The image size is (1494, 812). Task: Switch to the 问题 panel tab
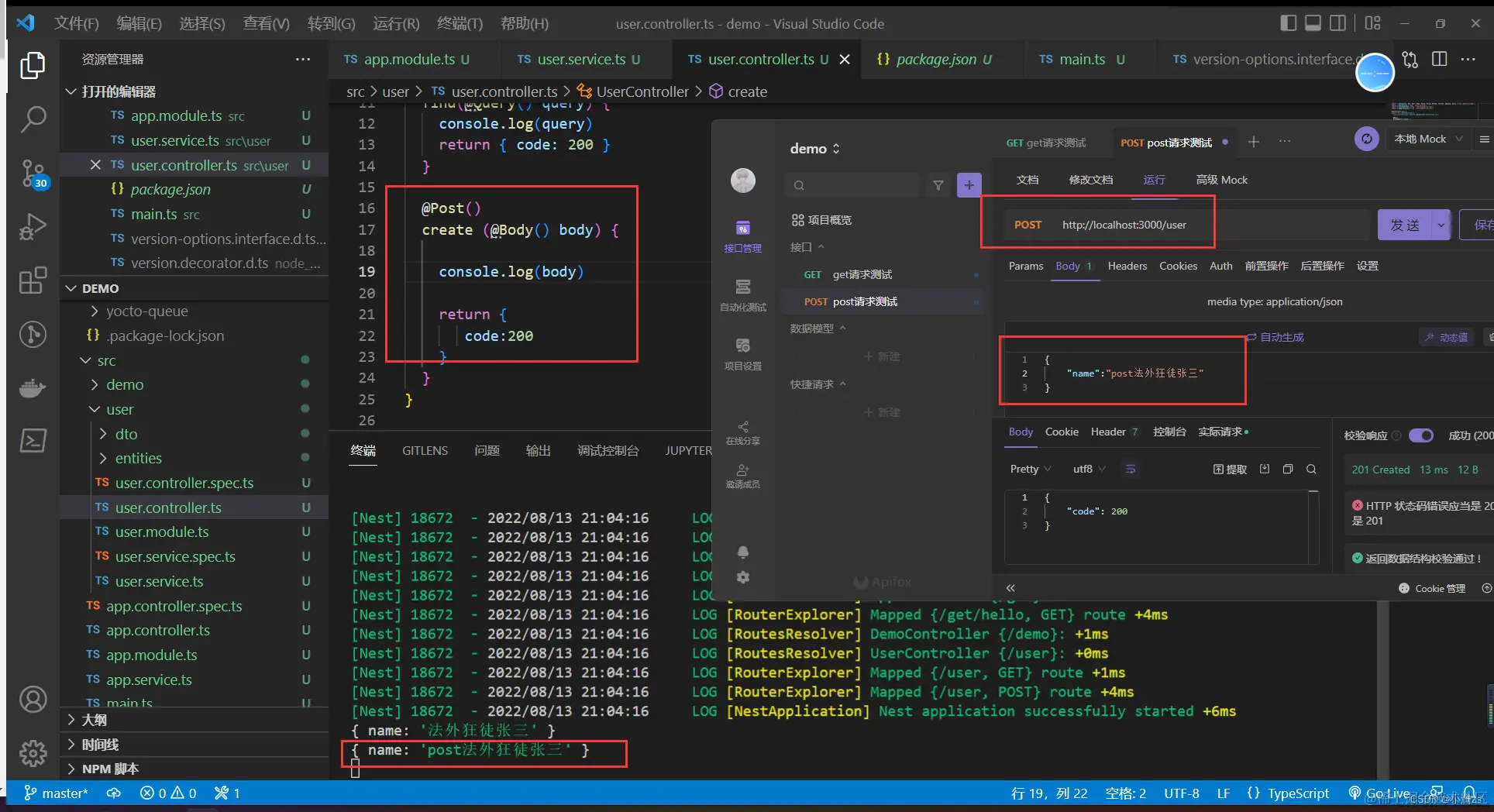[487, 450]
